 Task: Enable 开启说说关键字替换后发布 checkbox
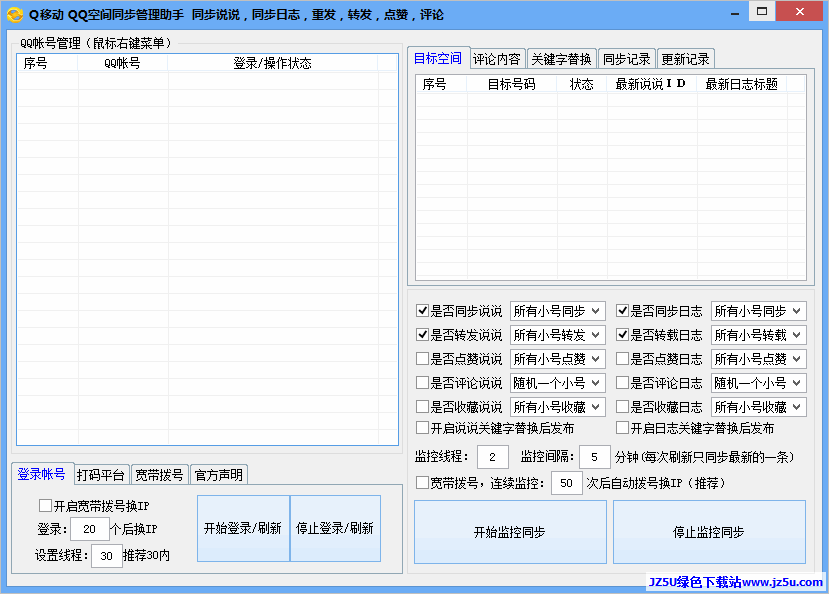422,428
